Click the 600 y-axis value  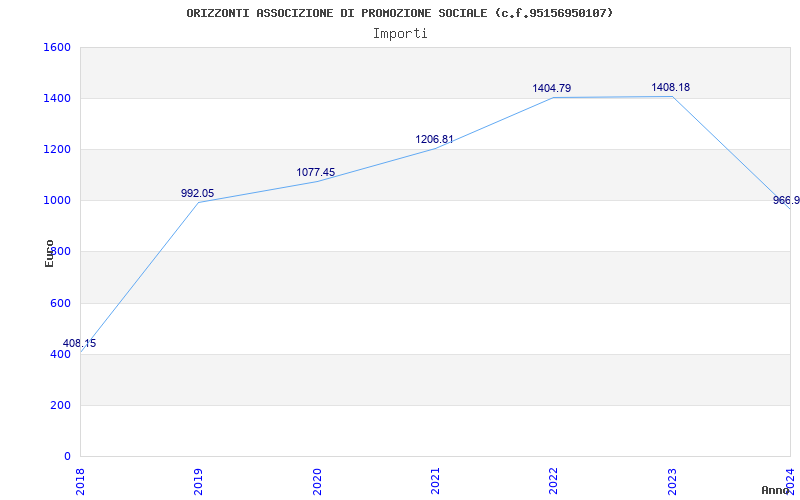point(60,304)
